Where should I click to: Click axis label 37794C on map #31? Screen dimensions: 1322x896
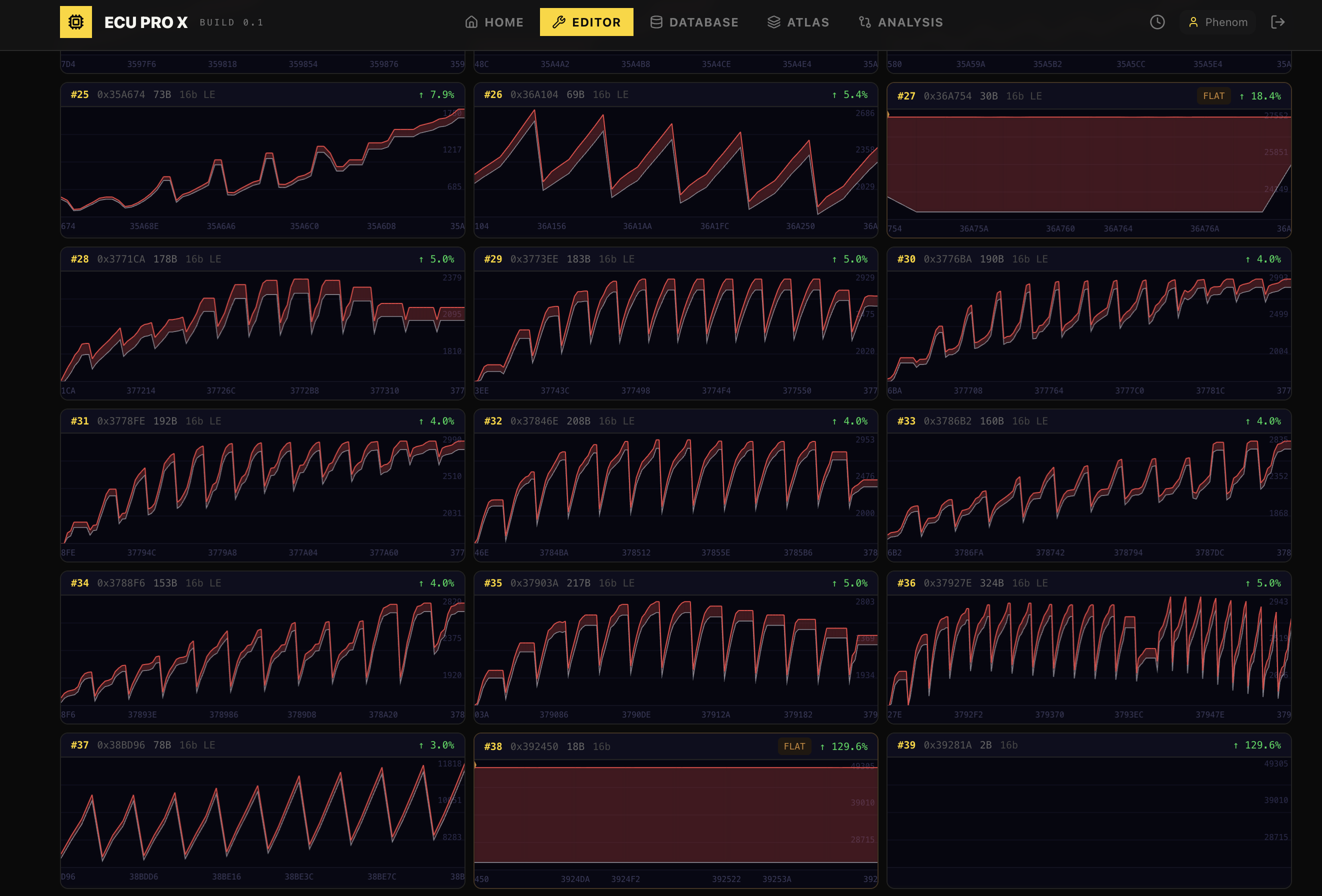click(141, 553)
